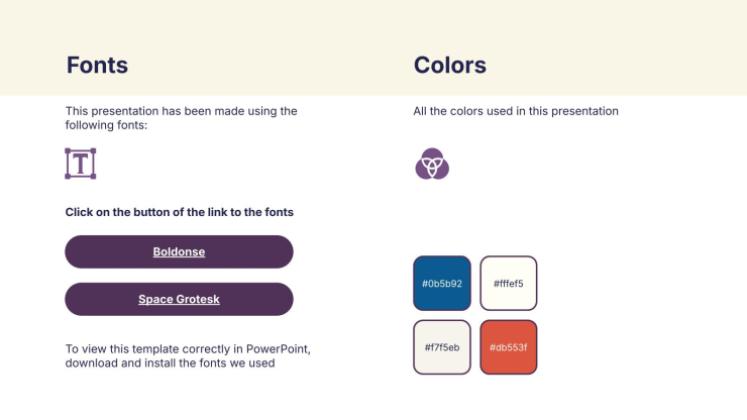Image resolution: width=747 pixels, height=420 pixels.
Task: Click the word 'PowerPoint' in the footnote
Action: click(x=279, y=349)
